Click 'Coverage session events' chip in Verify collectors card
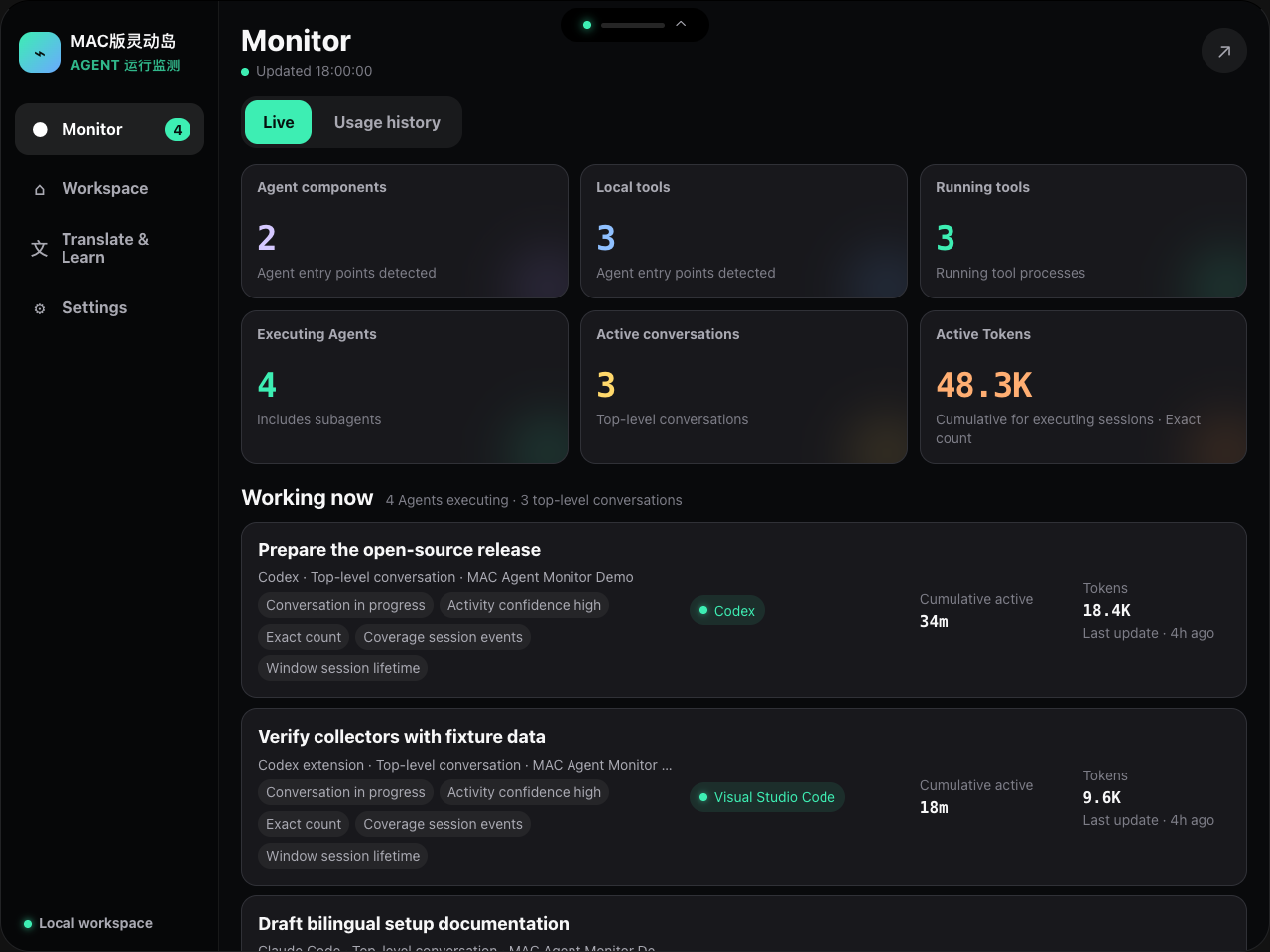The image size is (1270, 952). 443,824
